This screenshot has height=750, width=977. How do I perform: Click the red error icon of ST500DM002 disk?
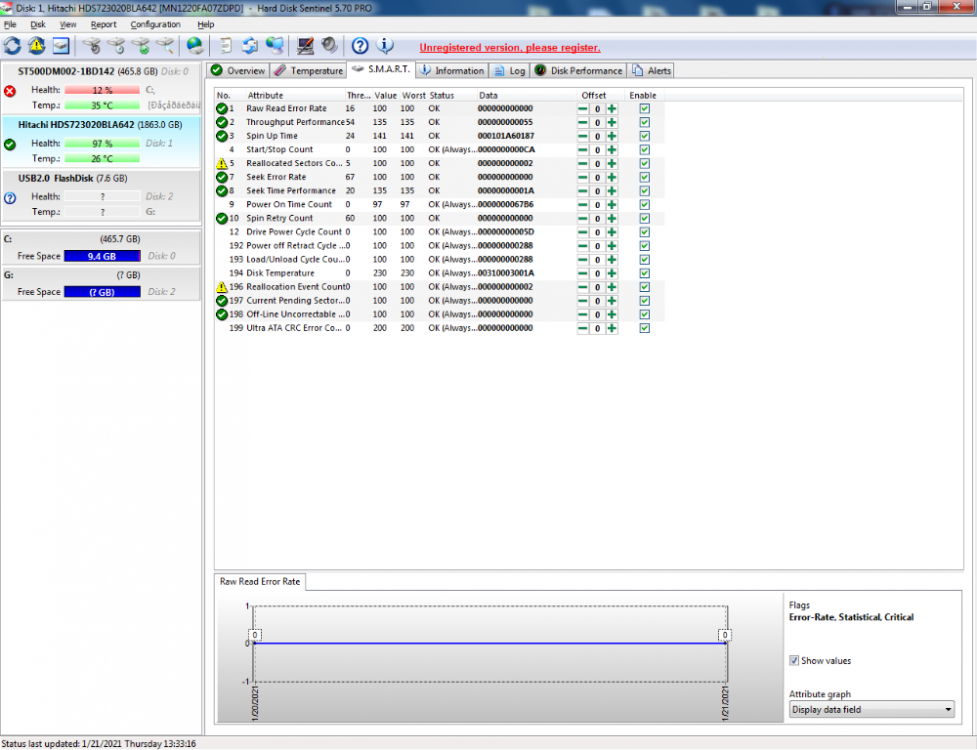[x=10, y=91]
